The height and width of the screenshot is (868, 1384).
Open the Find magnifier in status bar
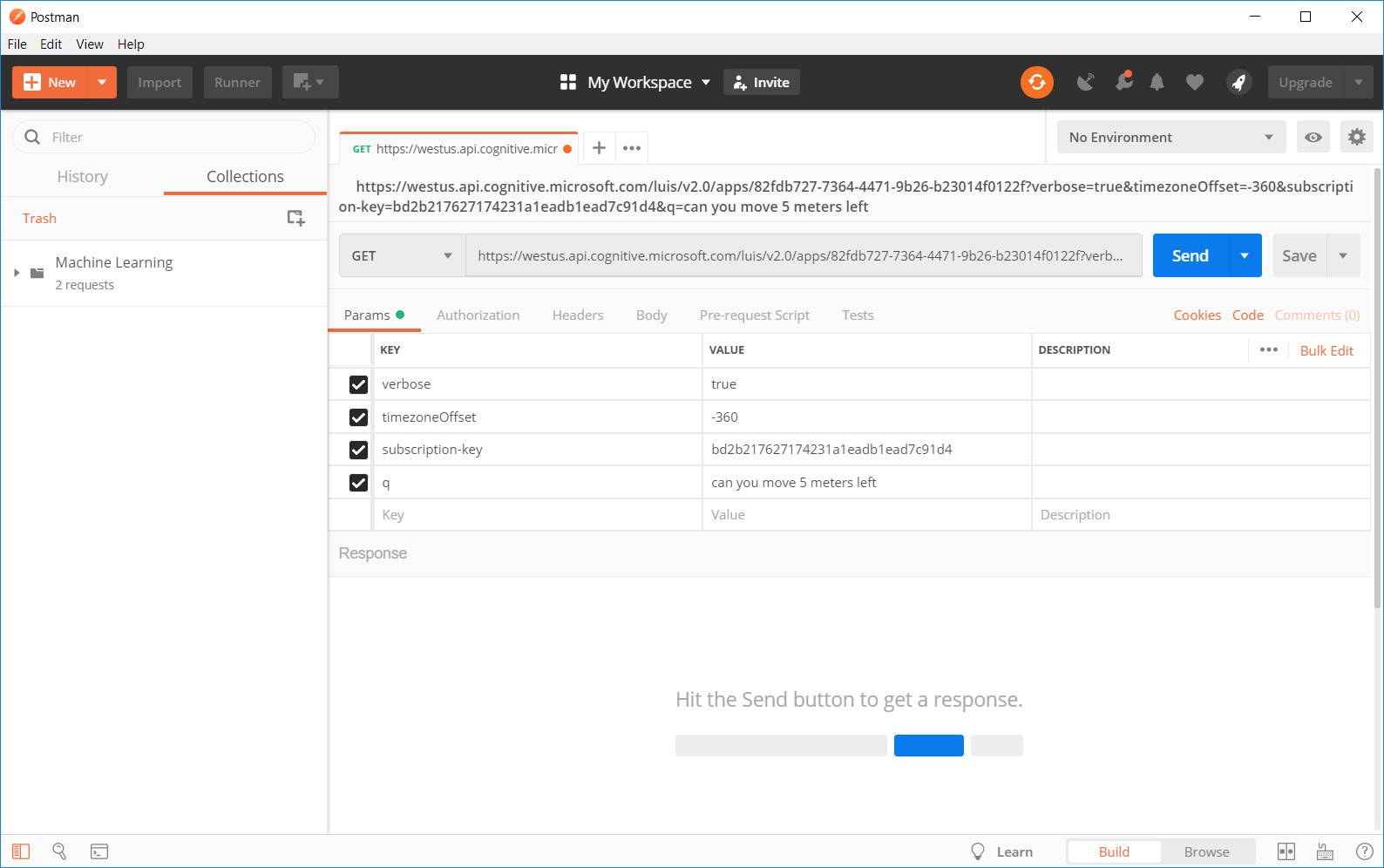click(59, 851)
